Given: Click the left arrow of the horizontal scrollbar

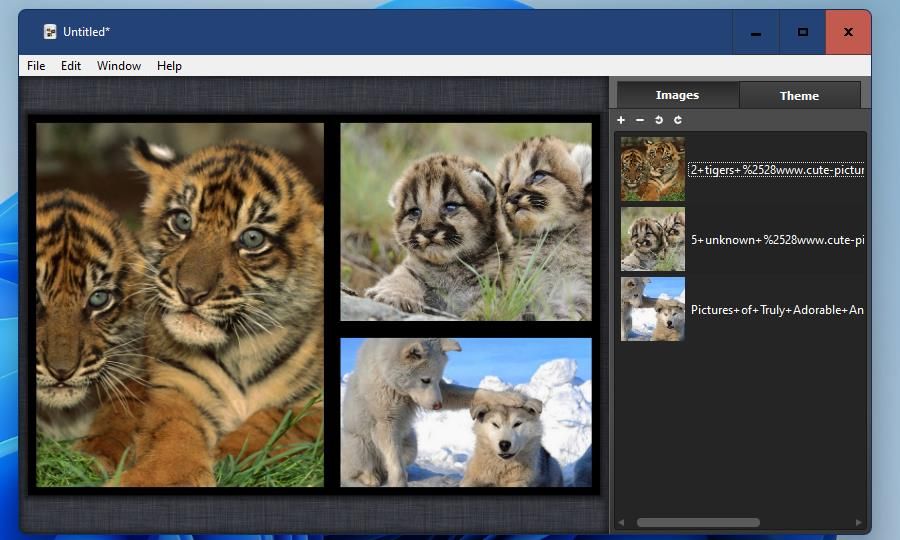Looking at the screenshot, I should 621,522.
